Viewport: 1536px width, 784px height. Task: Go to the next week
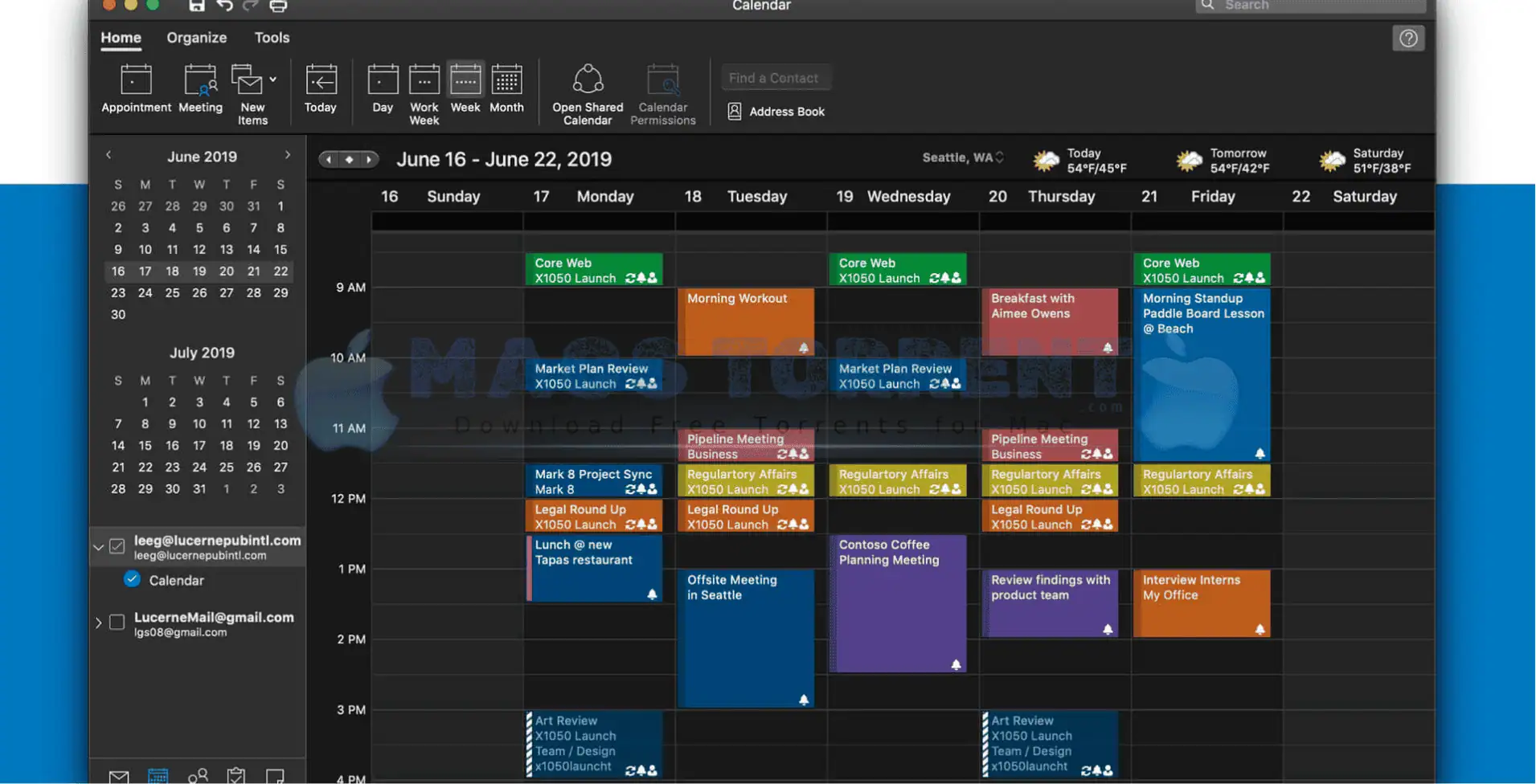pos(369,159)
